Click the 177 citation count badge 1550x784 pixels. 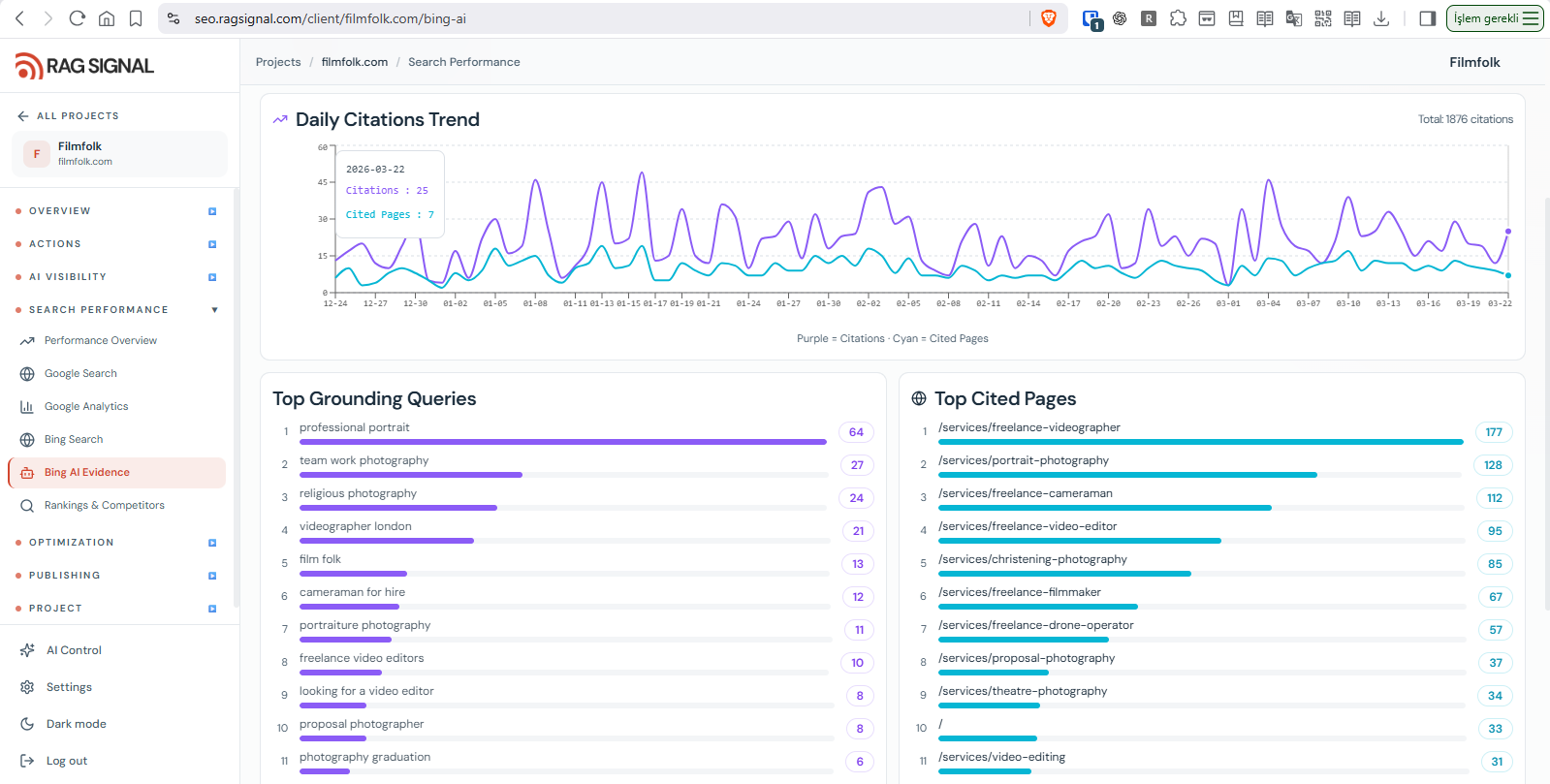(1494, 432)
